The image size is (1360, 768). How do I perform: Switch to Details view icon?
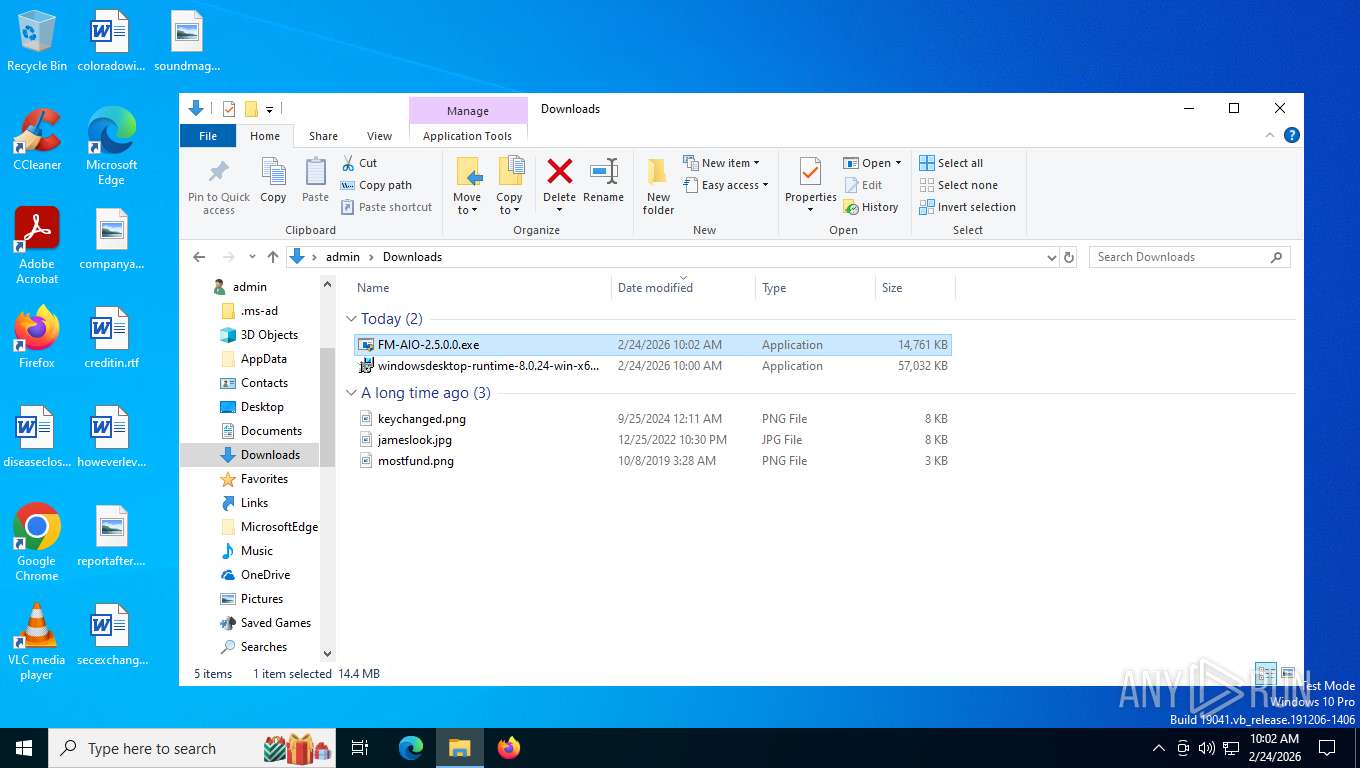(1266, 674)
